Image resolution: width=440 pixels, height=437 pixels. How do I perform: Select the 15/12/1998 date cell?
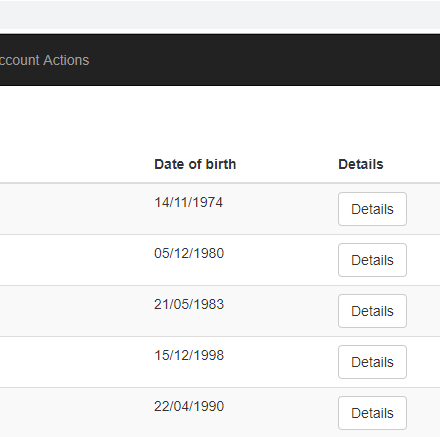click(189, 355)
